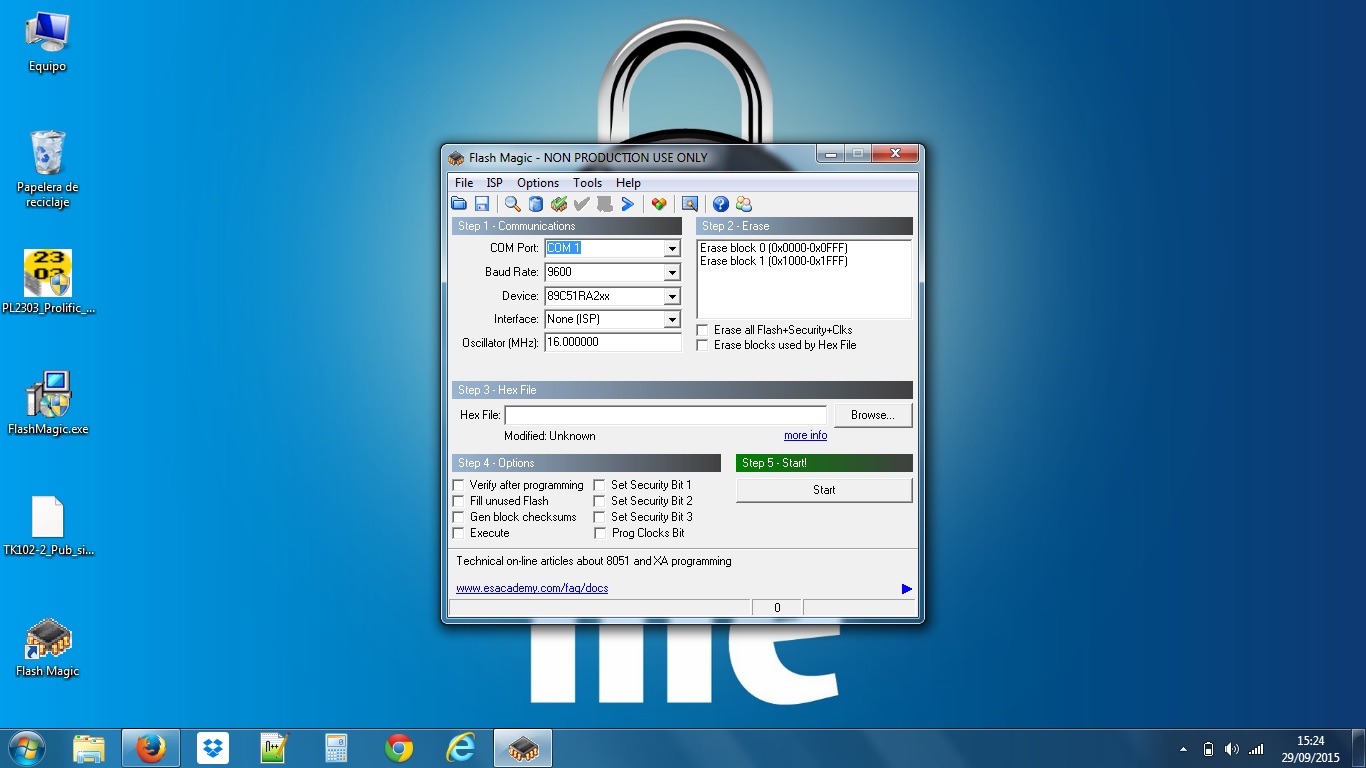This screenshot has height=768, width=1366.
Task: Open Help via the blue question mark icon
Action: [x=721, y=204]
